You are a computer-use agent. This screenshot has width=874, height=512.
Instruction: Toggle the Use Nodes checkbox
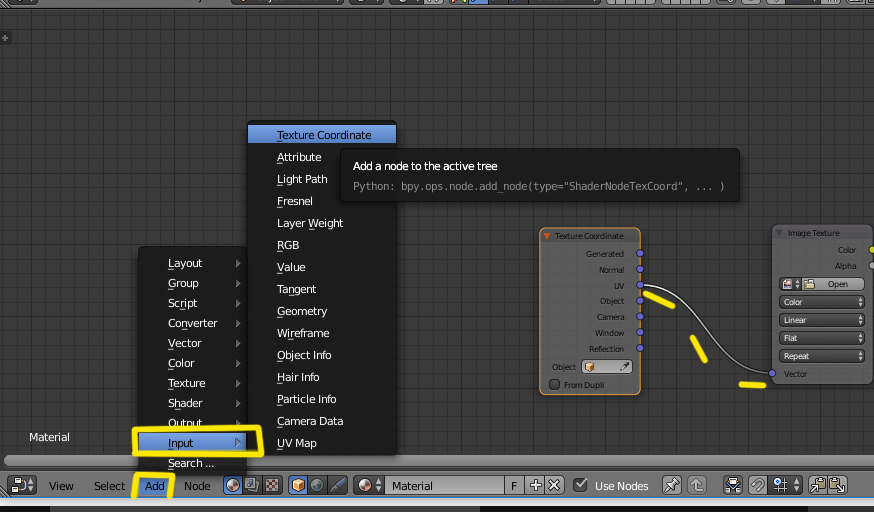pos(581,486)
